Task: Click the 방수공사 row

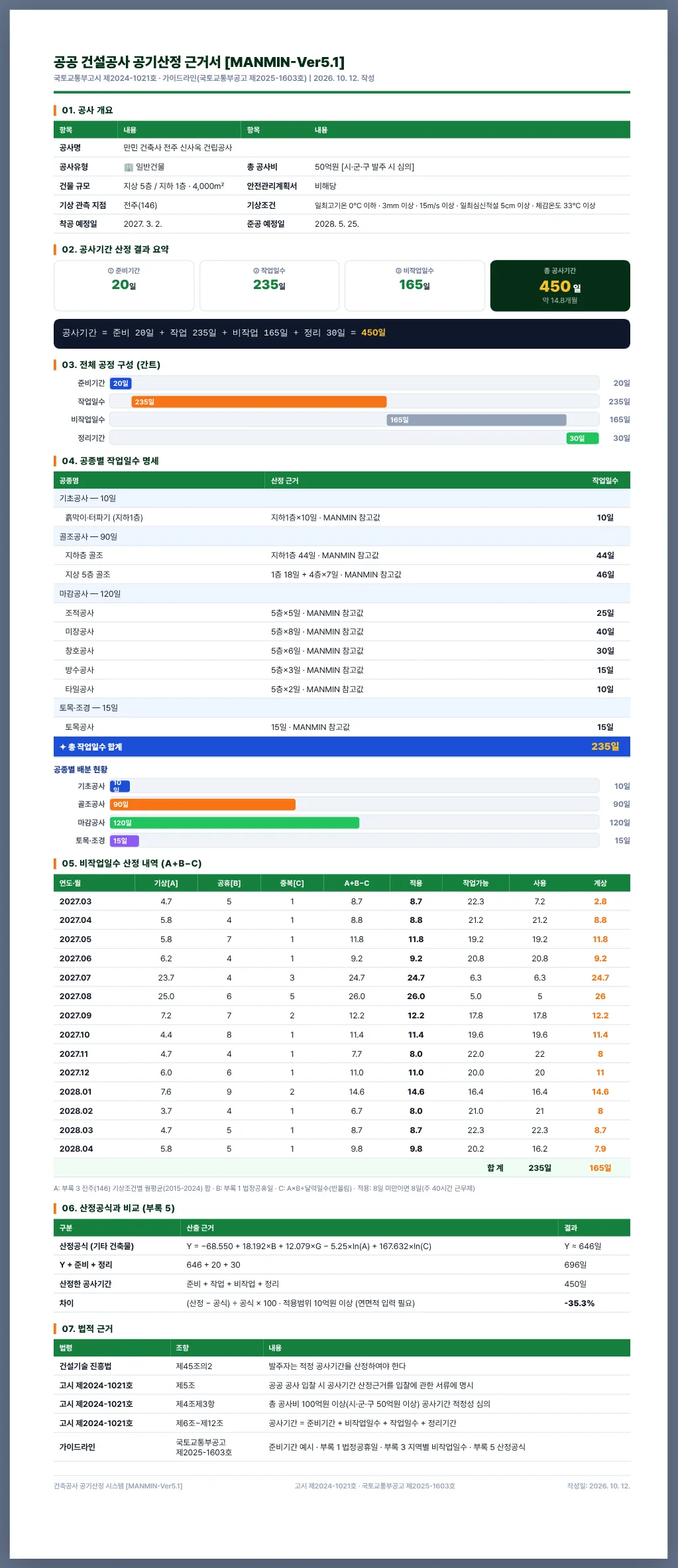Action: (x=342, y=670)
